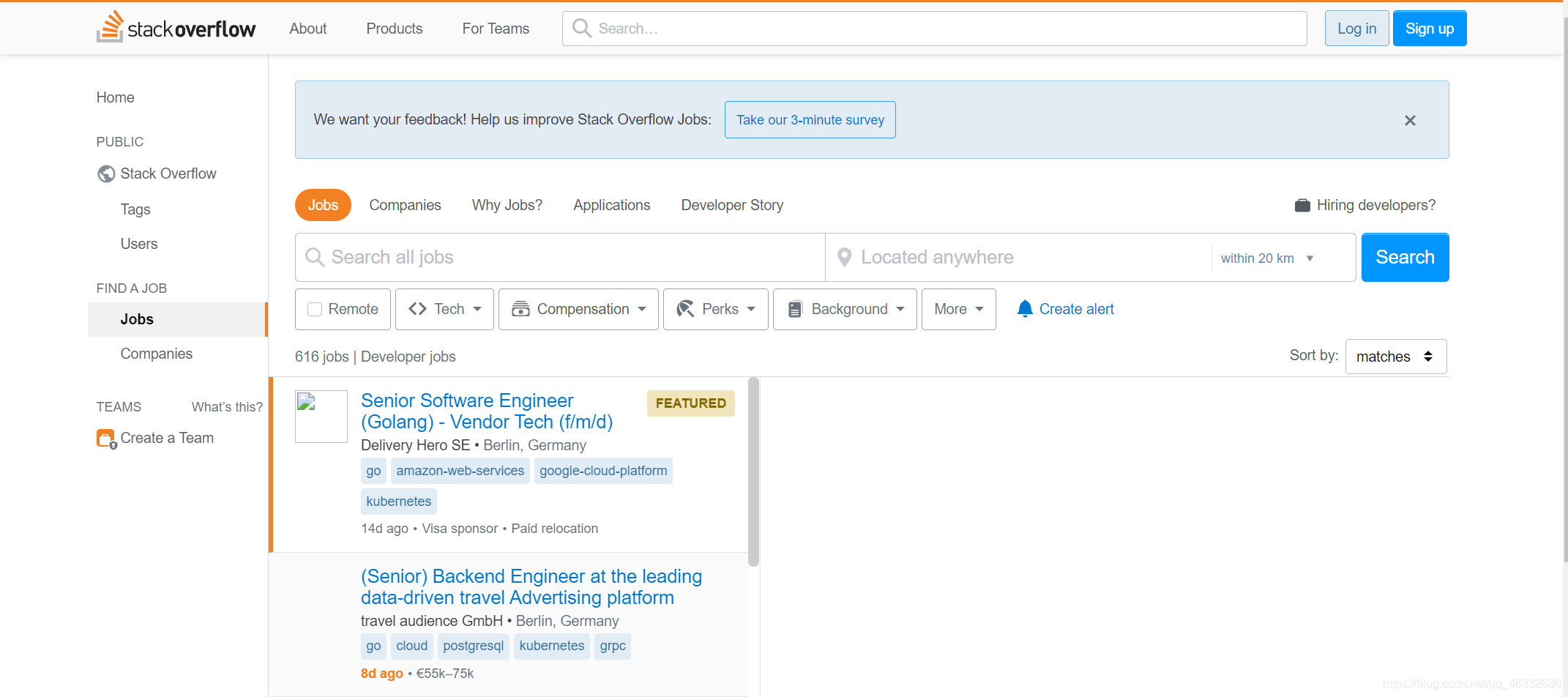The width and height of the screenshot is (1568, 697).
Task: Click the cloud tag
Action: point(412,646)
